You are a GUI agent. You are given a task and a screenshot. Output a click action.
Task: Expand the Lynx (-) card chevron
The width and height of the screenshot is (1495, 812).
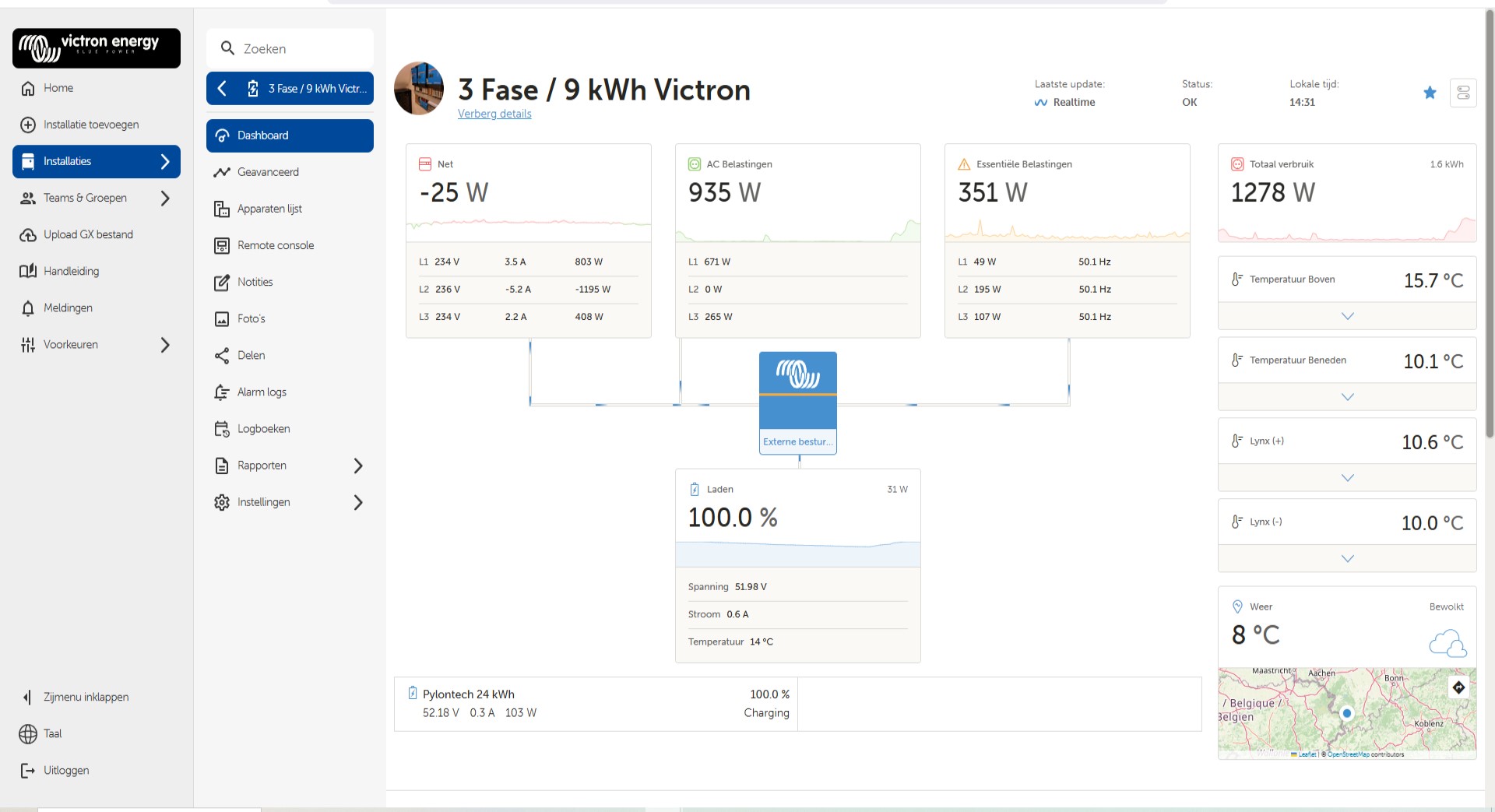click(1348, 559)
